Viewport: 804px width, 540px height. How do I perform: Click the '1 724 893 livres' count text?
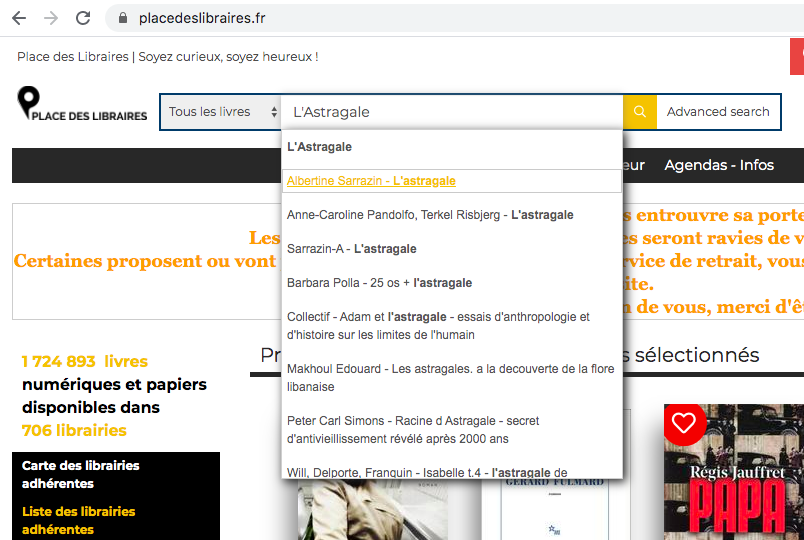click(85, 362)
